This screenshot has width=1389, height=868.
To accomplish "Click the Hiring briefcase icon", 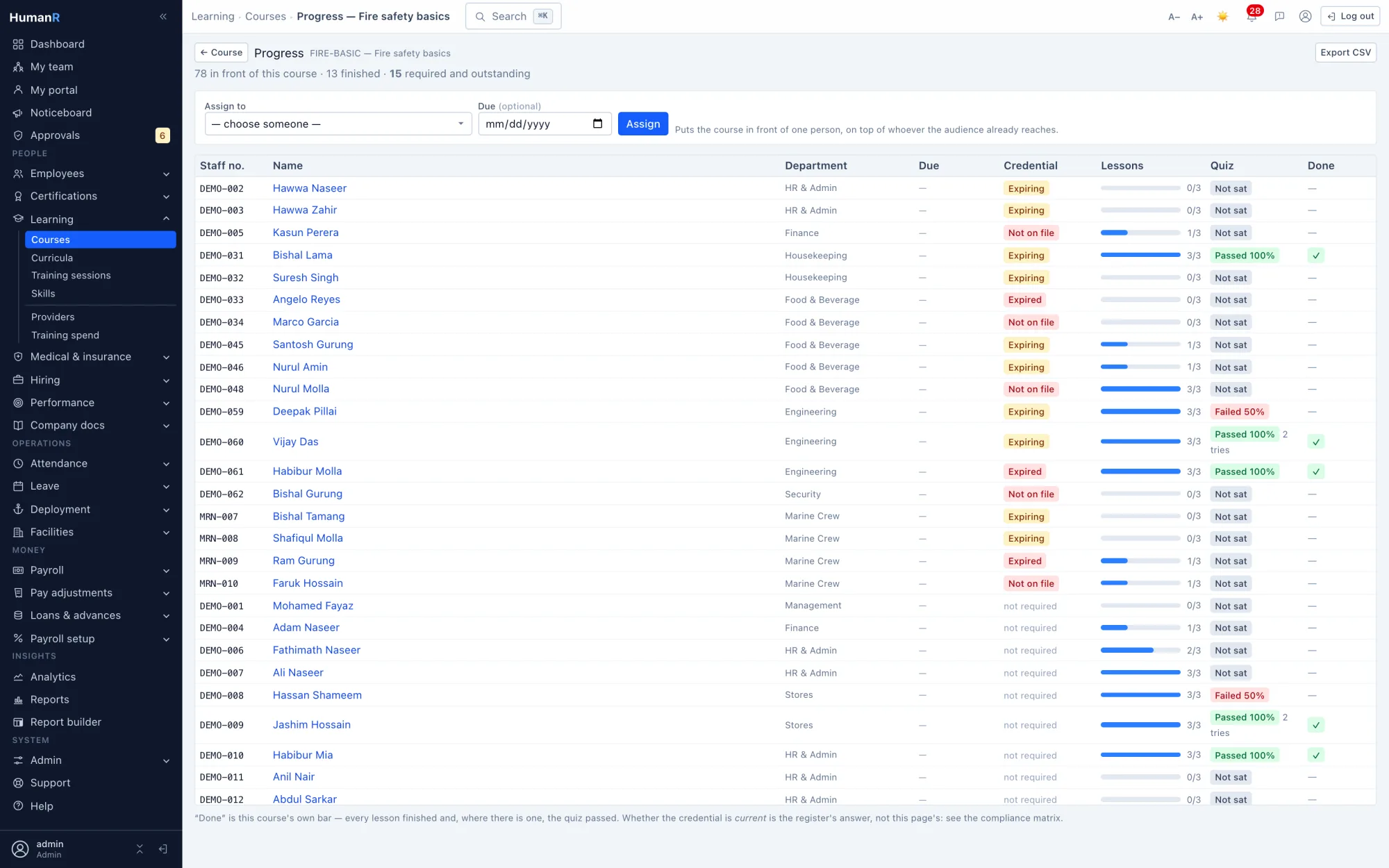I will point(18,381).
